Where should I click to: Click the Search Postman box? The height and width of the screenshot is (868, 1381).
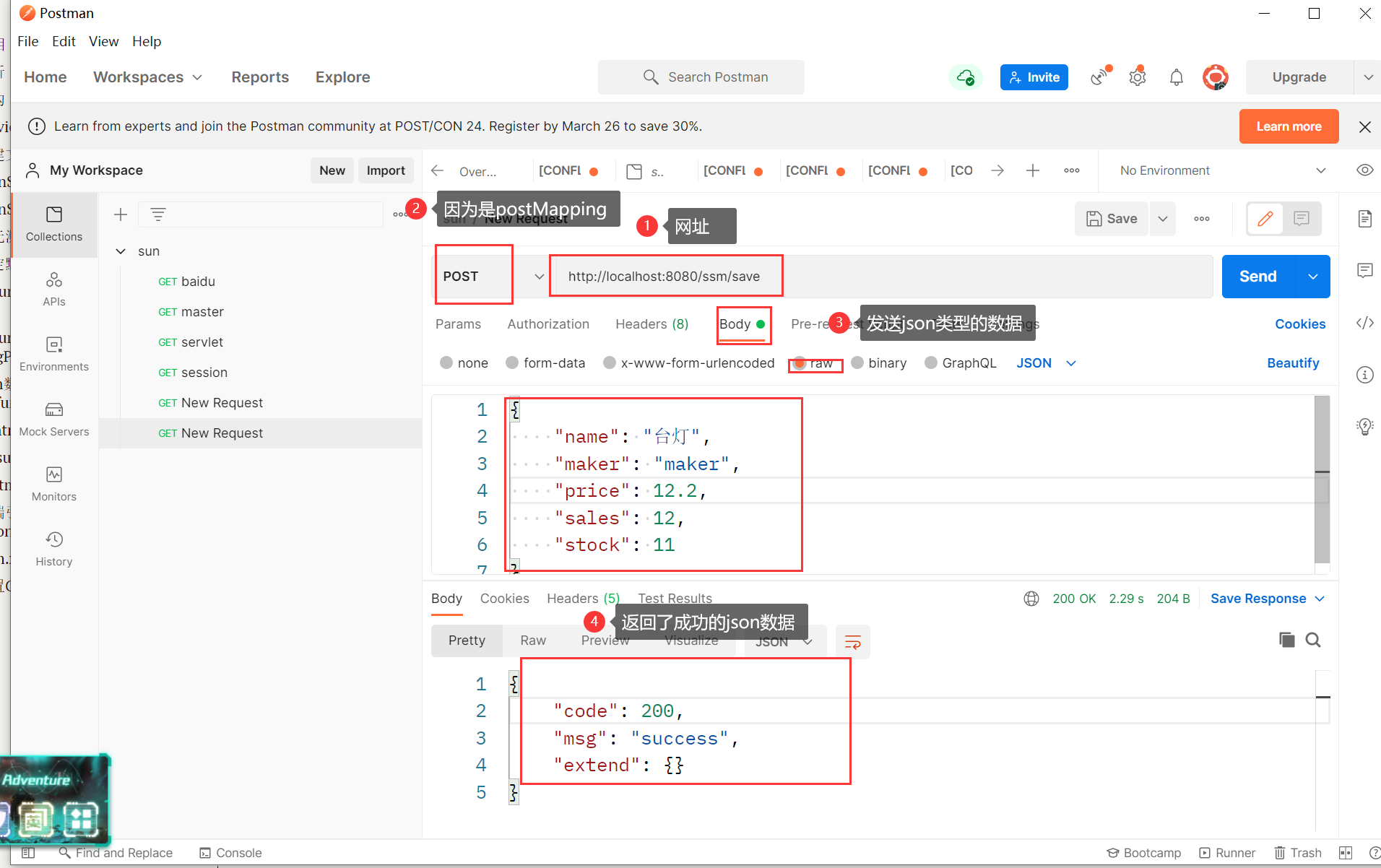[701, 77]
